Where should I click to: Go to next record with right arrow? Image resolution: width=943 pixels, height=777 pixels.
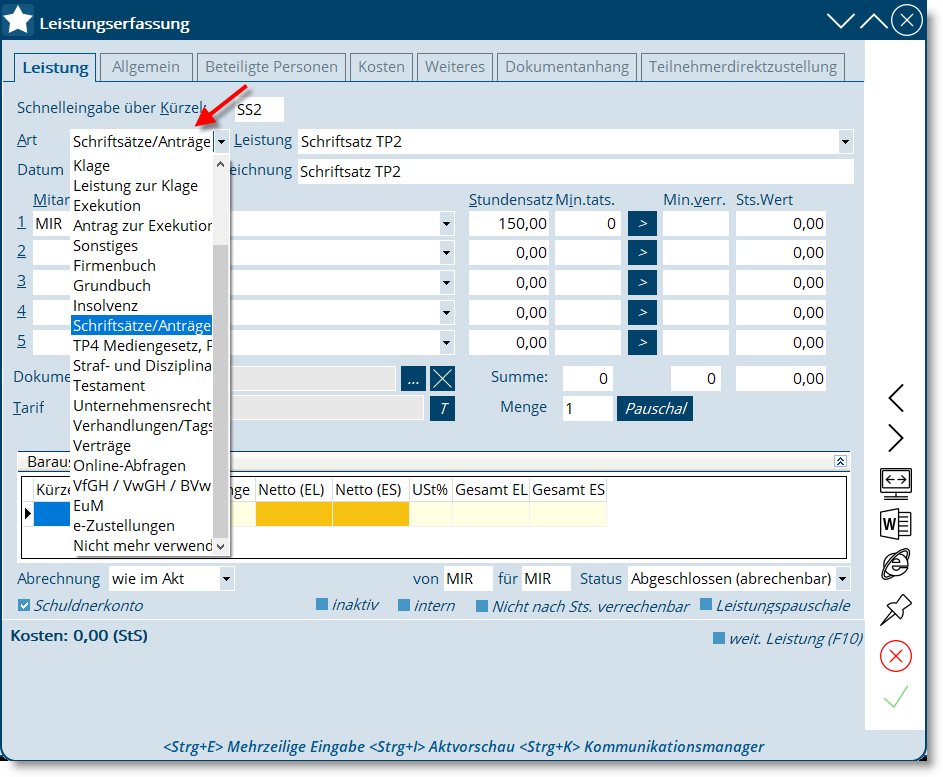(895, 438)
